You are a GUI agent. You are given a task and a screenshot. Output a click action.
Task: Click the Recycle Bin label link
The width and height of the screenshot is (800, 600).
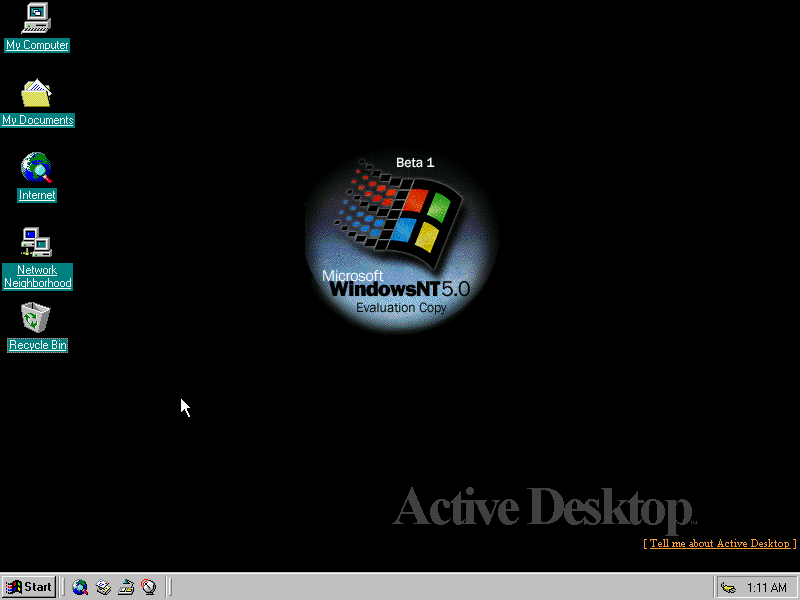tap(37, 345)
